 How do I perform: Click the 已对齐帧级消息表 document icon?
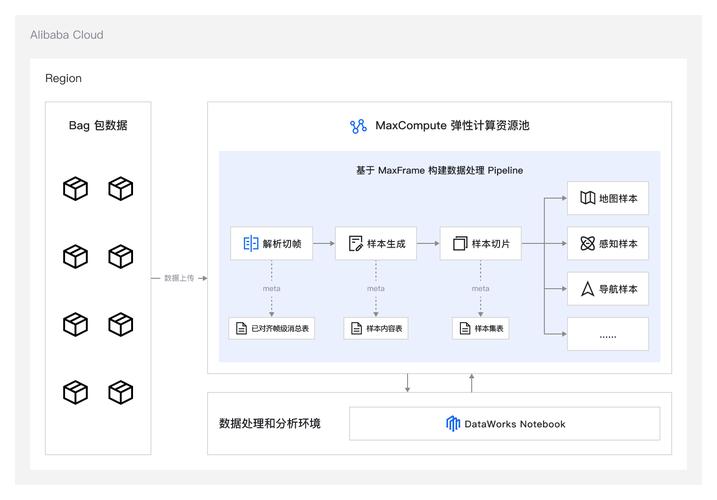(241, 328)
